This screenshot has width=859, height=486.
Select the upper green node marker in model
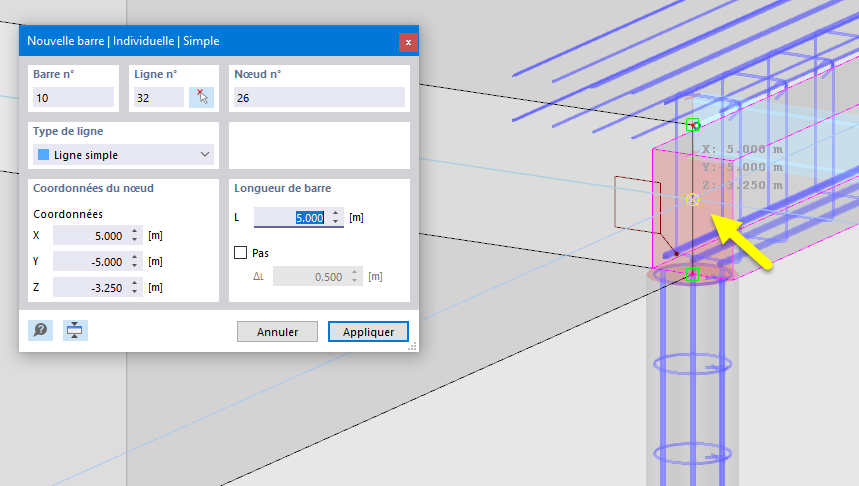(692, 125)
